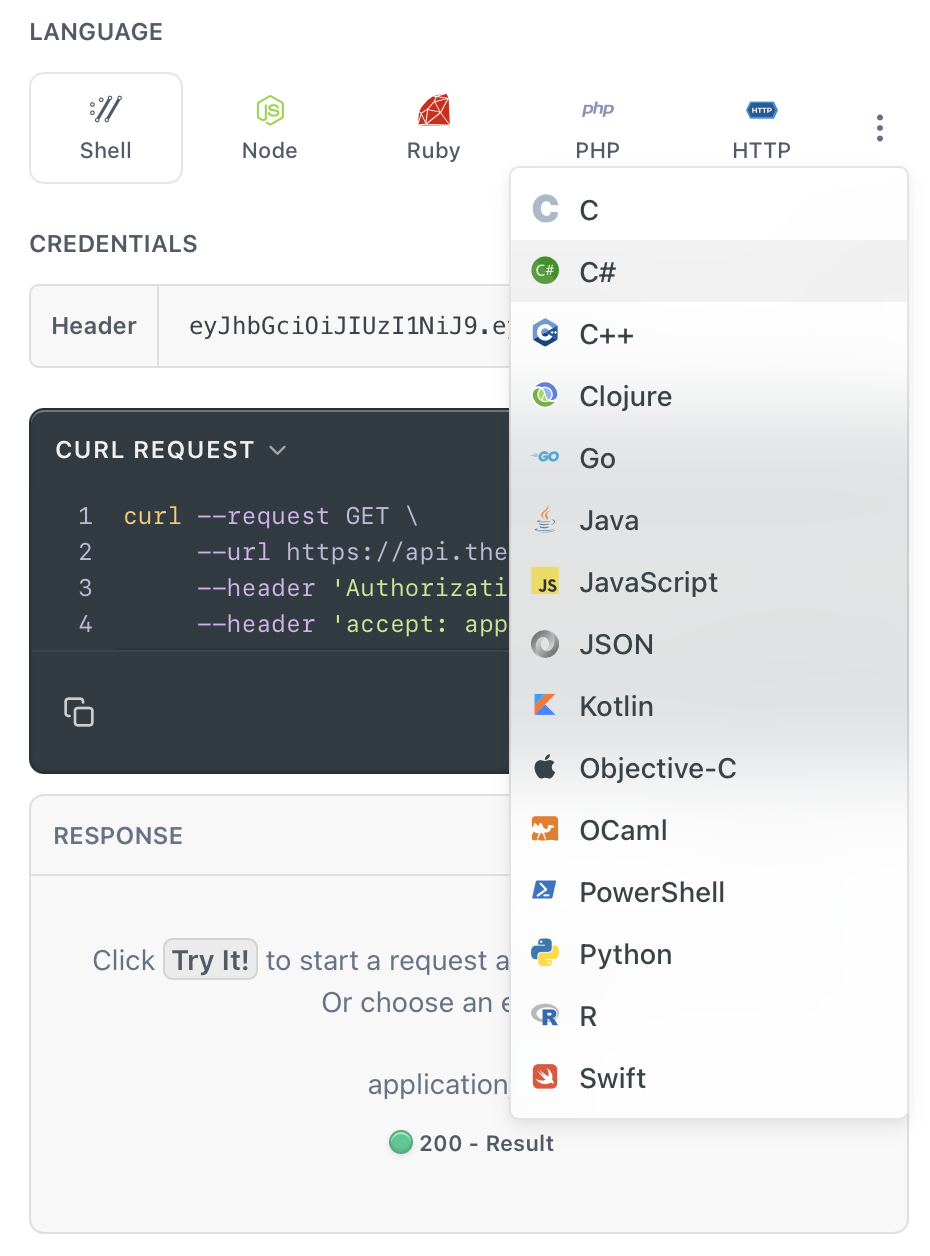
Task: Click the '--url https://api.the' code line
Action: pyautogui.click(x=354, y=552)
